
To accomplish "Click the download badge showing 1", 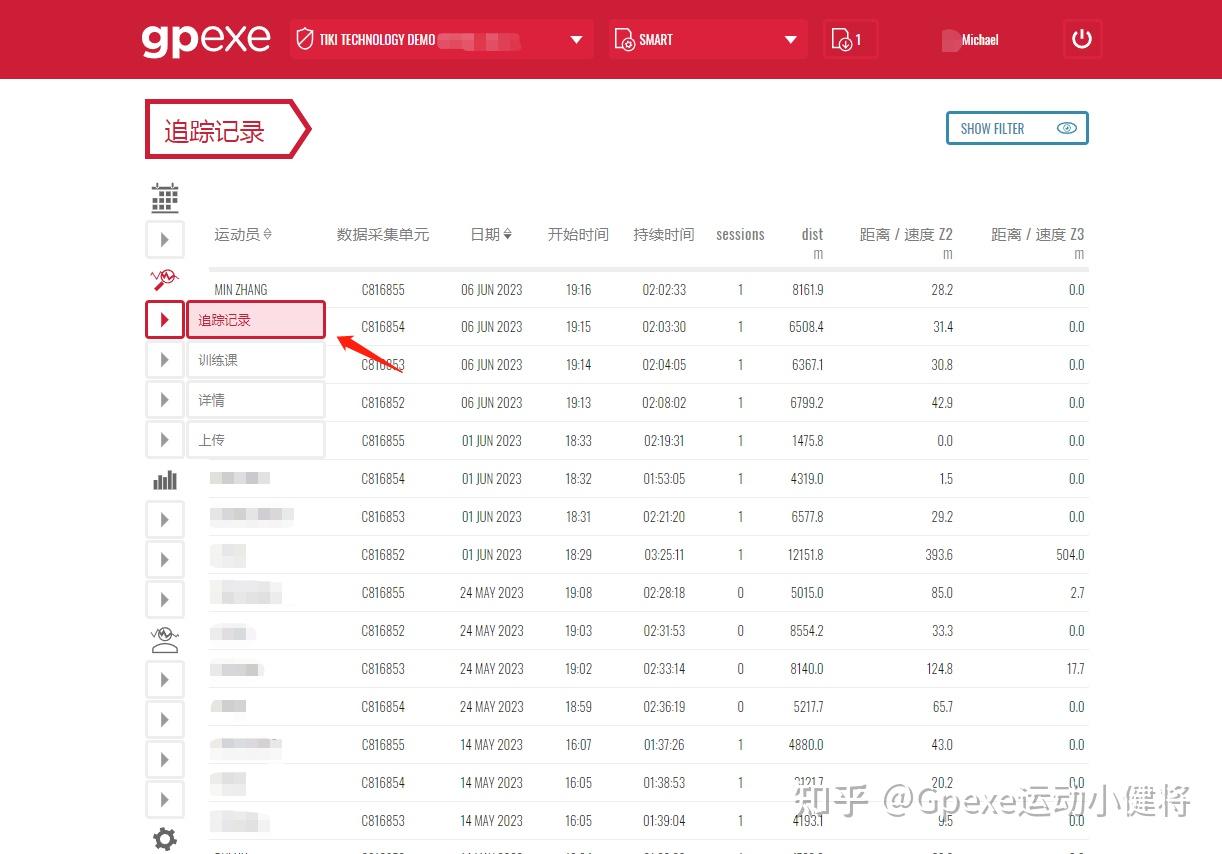I will click(x=850, y=39).
